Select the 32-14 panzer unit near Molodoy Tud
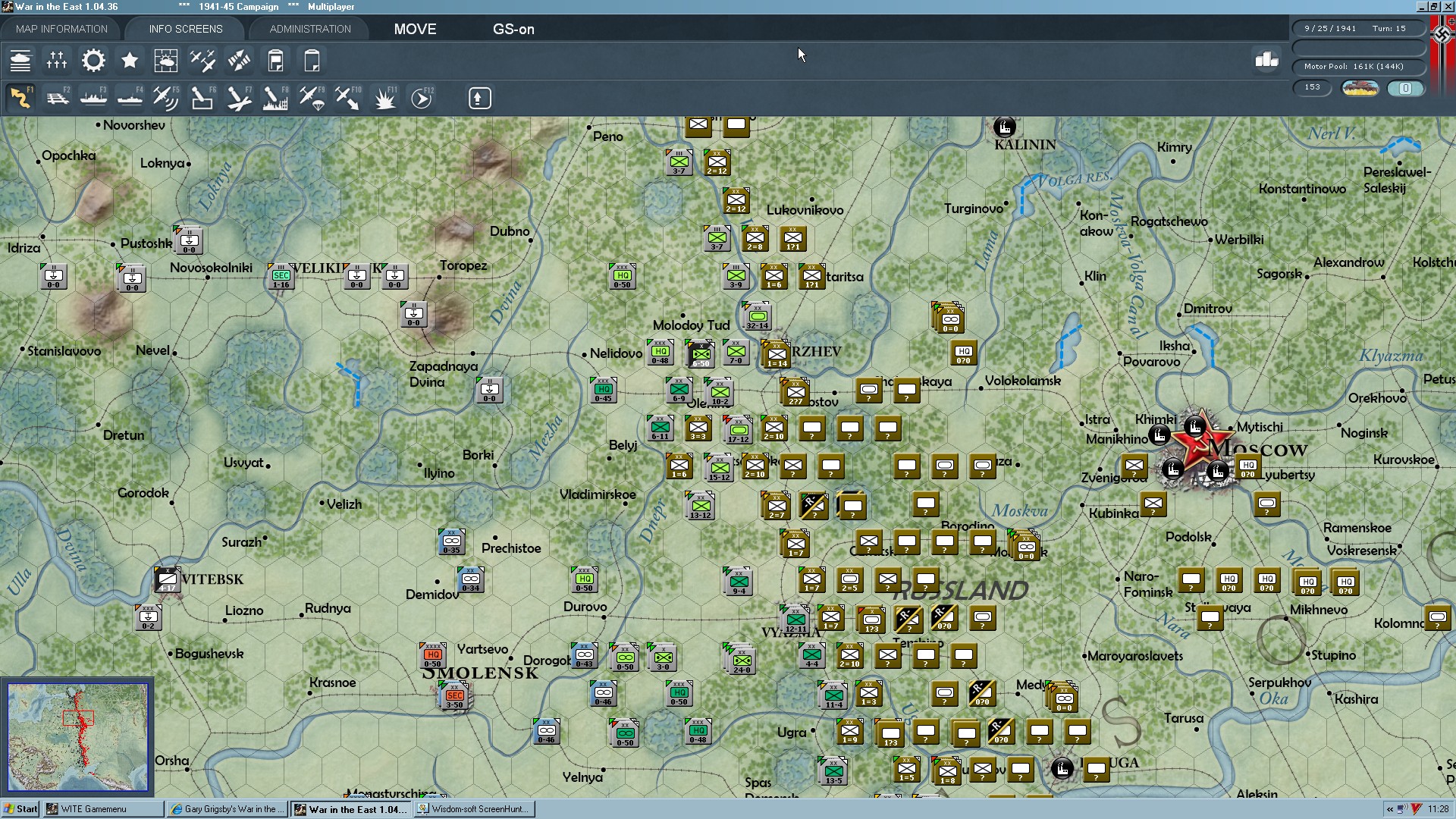This screenshot has height=819, width=1456. 758,317
